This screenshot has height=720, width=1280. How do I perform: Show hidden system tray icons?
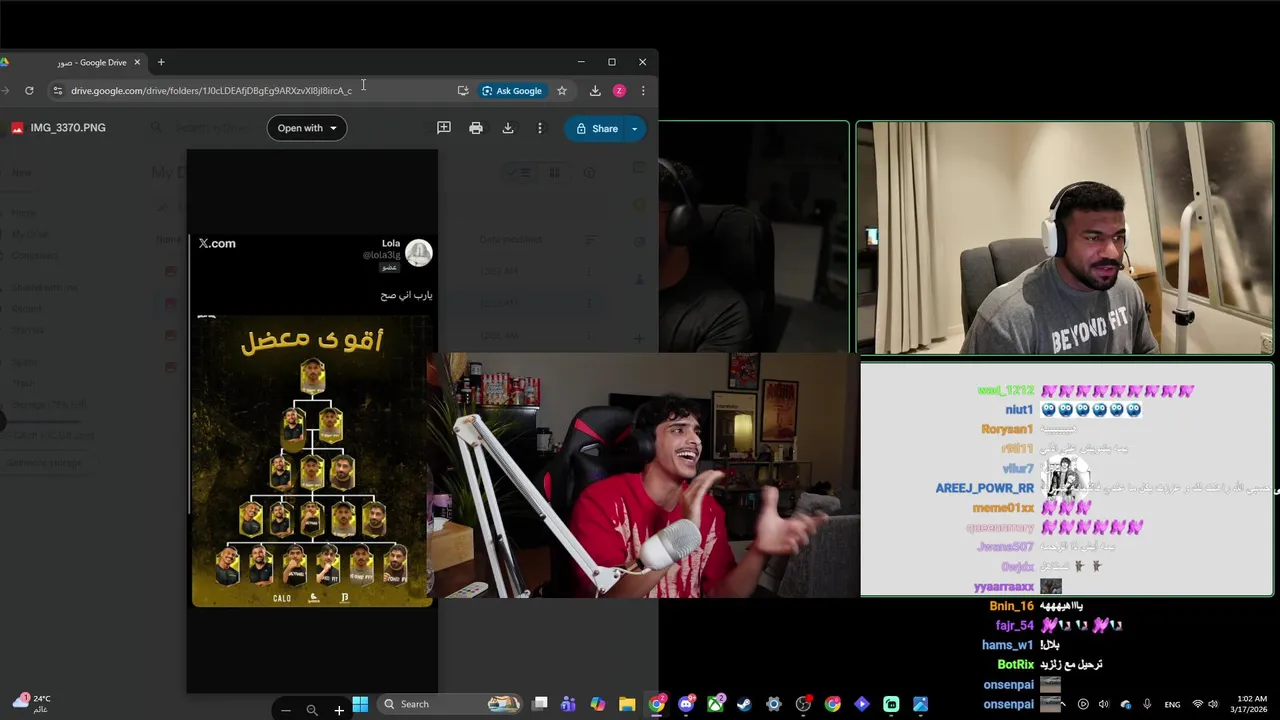tap(1065, 704)
